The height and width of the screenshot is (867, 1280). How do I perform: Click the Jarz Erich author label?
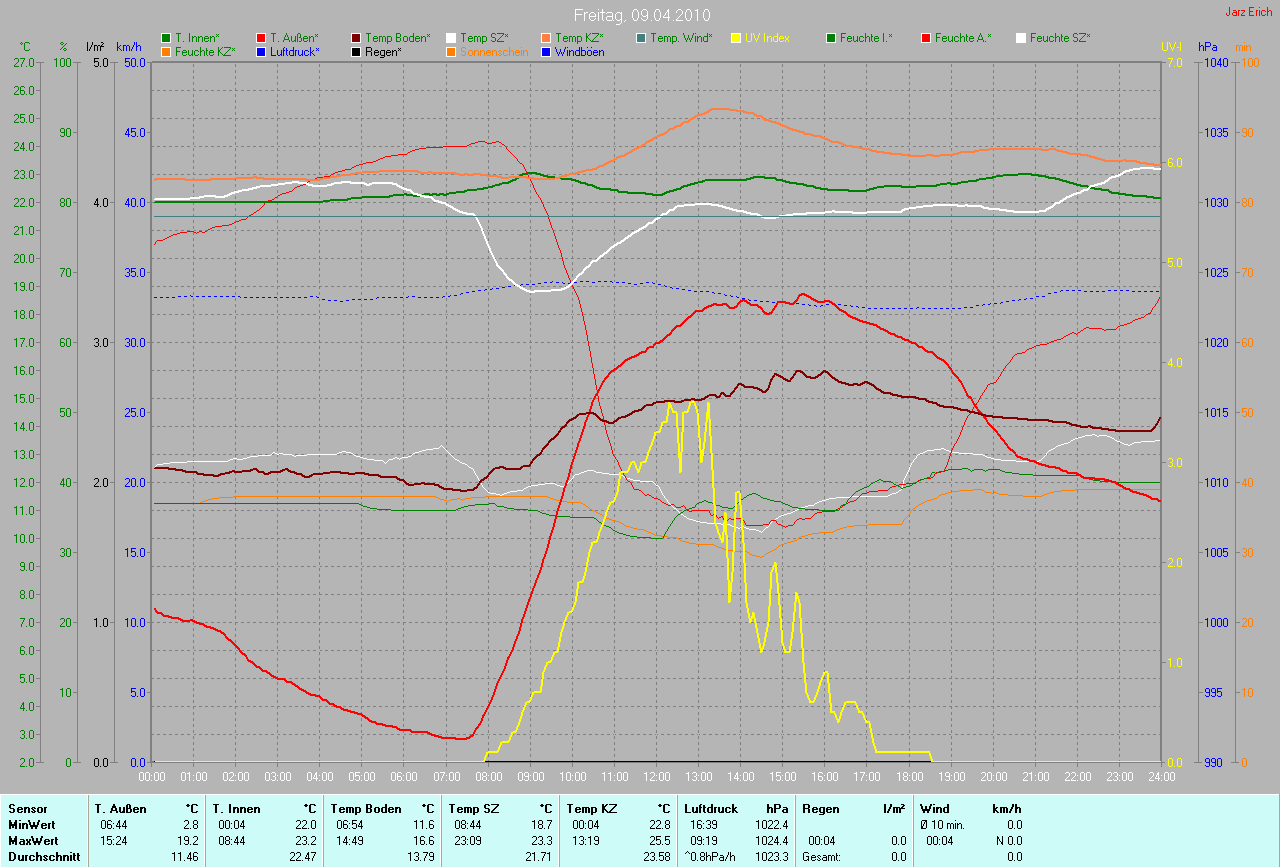click(x=1249, y=12)
